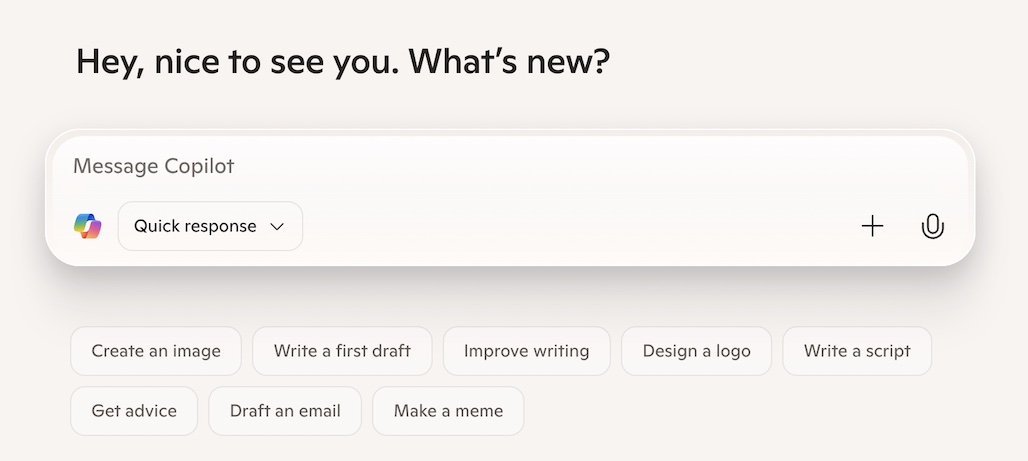The width and height of the screenshot is (1028, 461).
Task: Choose the 'Write a first draft' chip
Action: coord(342,351)
